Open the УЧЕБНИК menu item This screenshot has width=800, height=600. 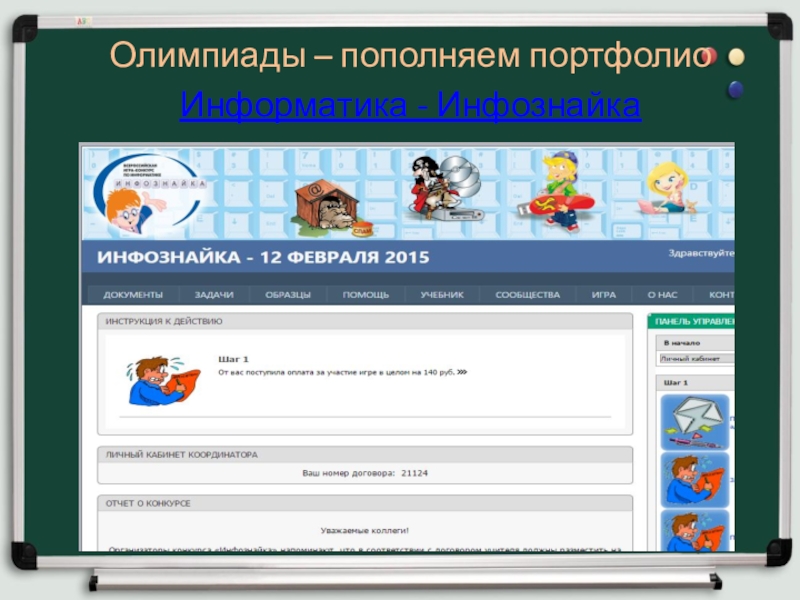click(x=442, y=295)
